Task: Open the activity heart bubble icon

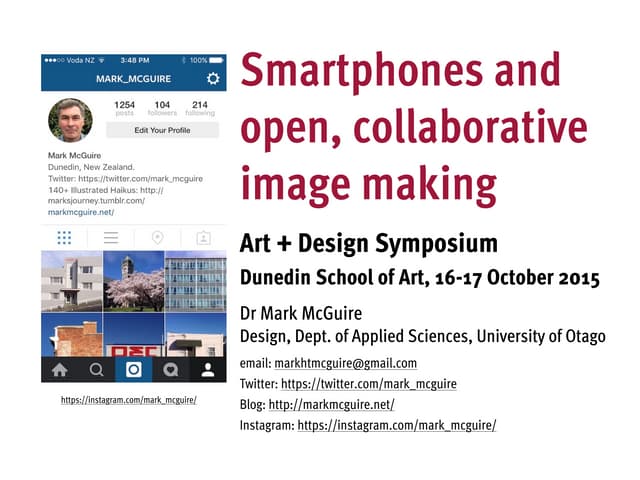Action: (171, 369)
